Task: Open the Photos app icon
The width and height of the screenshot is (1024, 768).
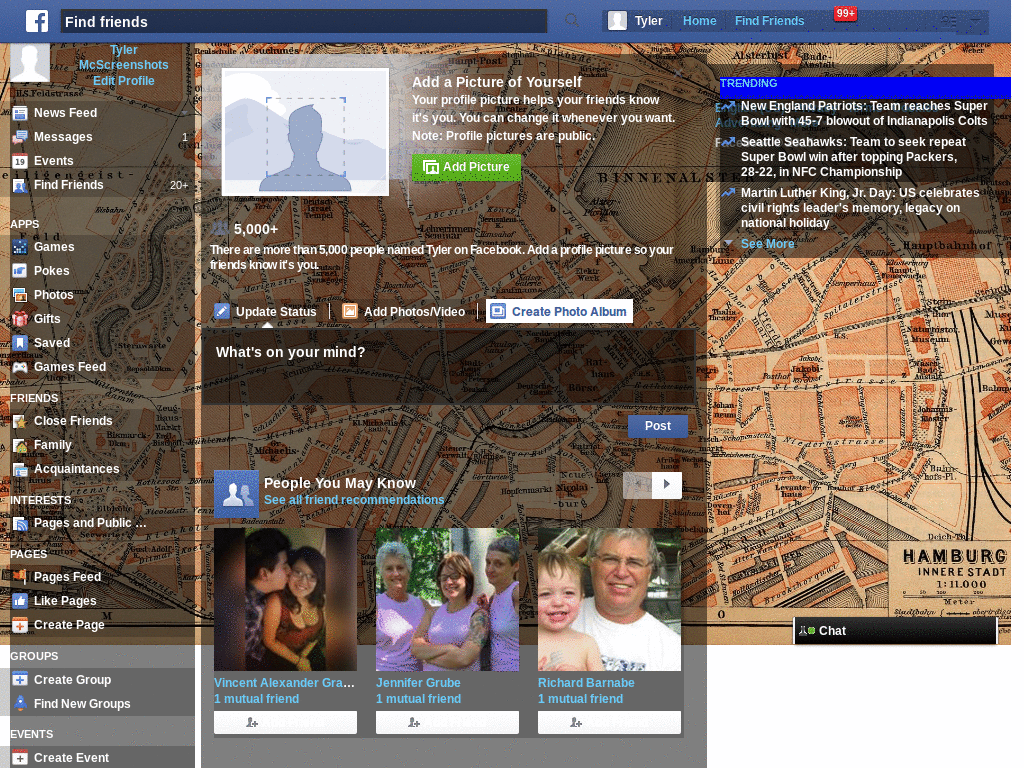Action: [x=20, y=295]
